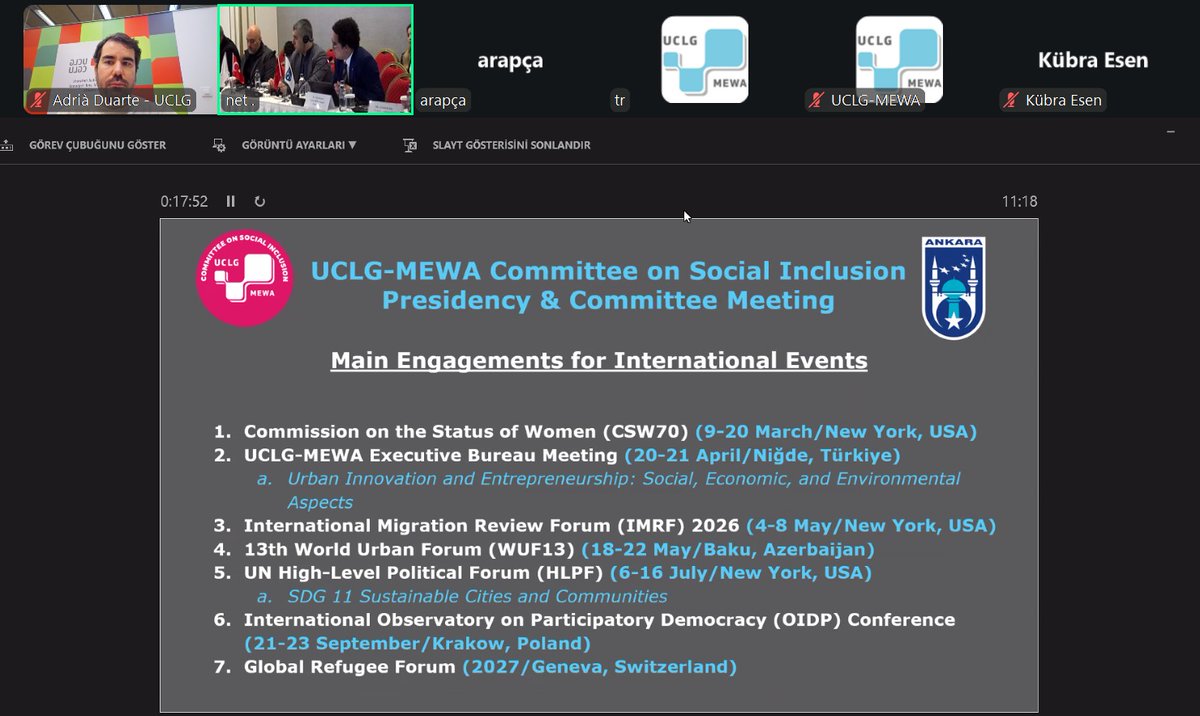Click the pink UCLG MEWA committee logo

point(245,279)
